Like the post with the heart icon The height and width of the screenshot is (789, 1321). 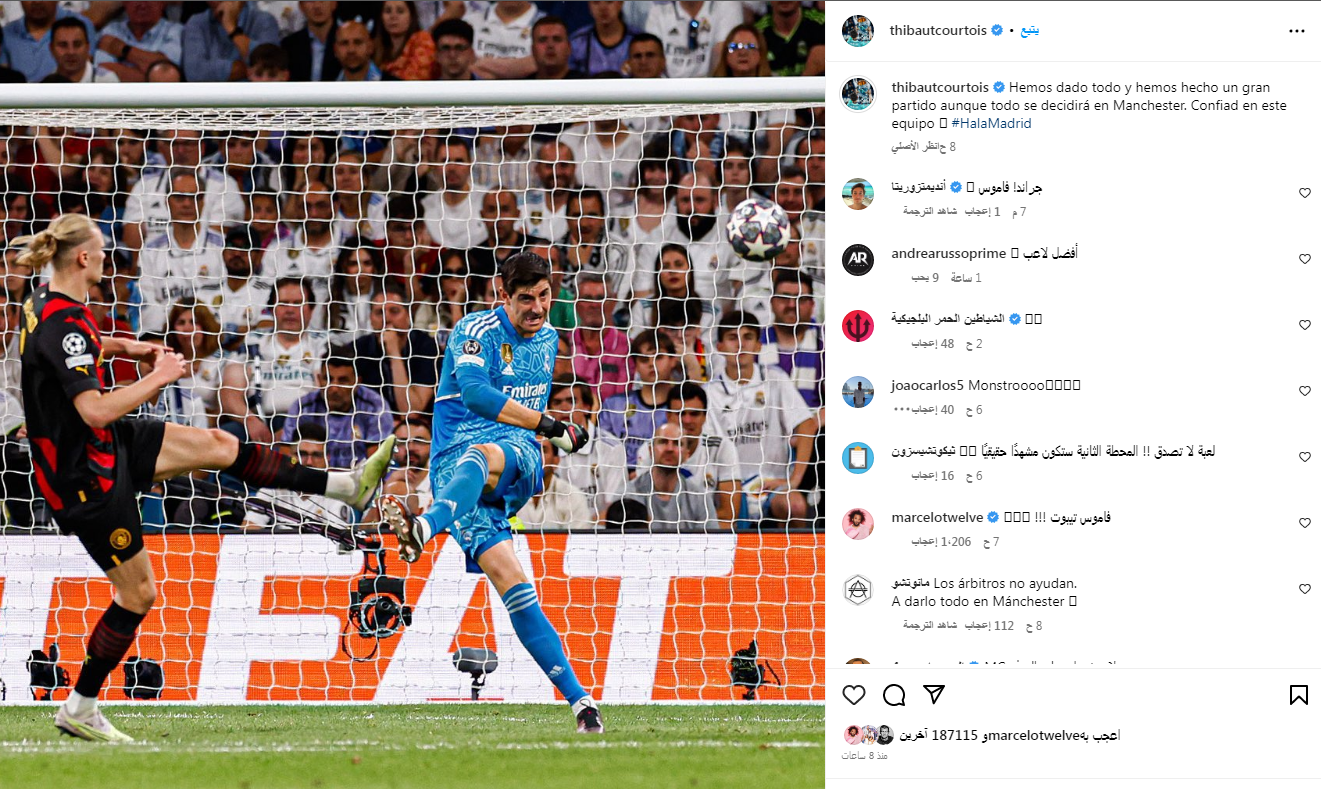pos(853,695)
